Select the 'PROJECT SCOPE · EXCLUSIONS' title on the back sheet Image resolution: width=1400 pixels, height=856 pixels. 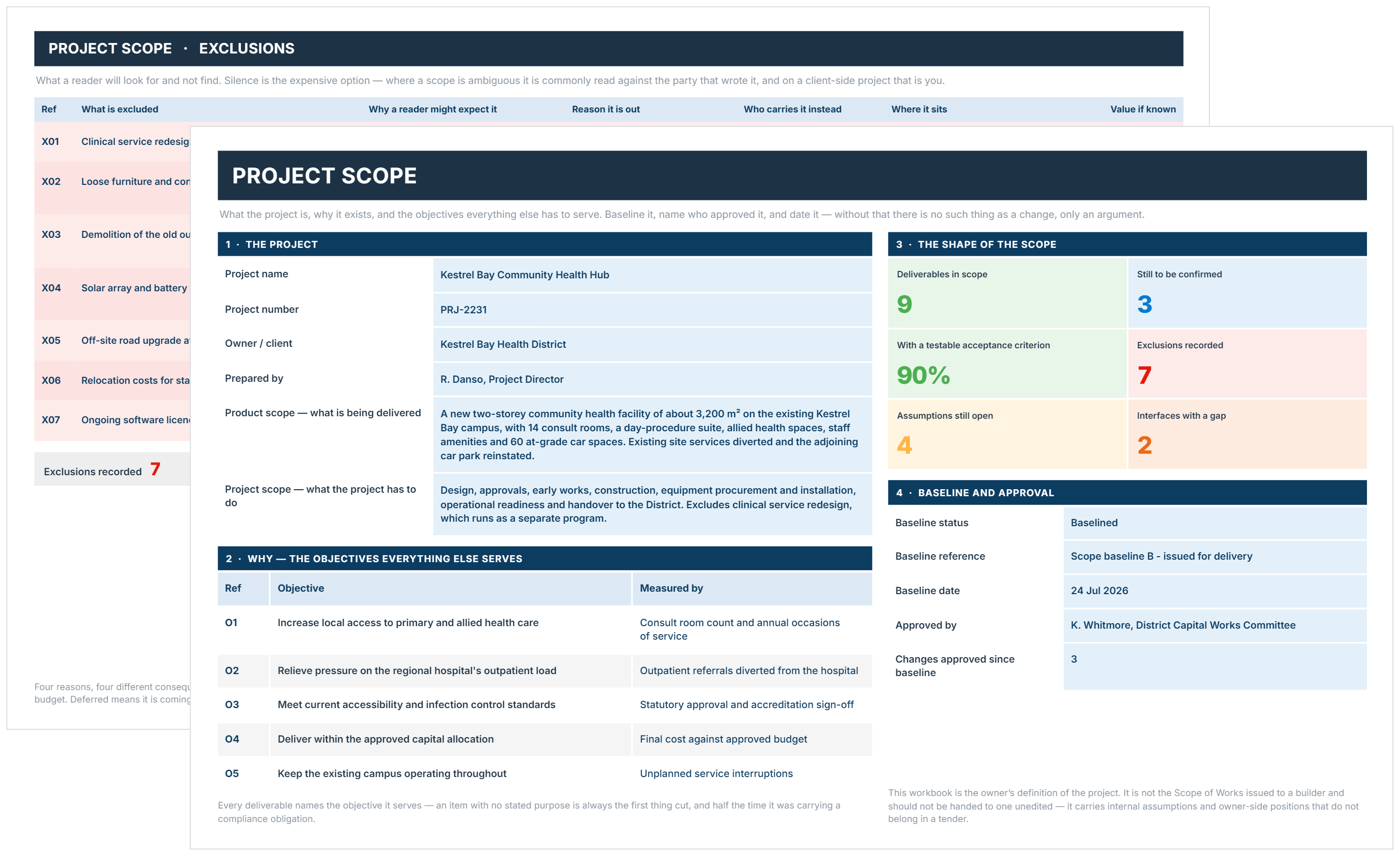coord(171,48)
